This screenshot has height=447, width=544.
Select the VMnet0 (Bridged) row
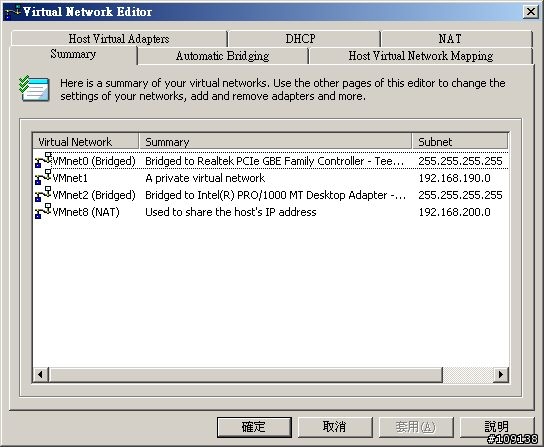click(x=271, y=161)
